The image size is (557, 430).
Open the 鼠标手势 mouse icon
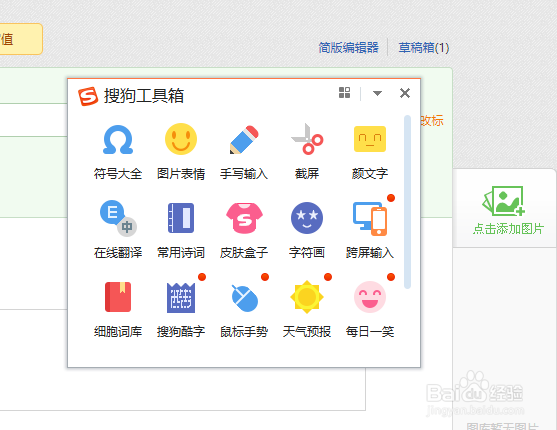[x=244, y=298]
